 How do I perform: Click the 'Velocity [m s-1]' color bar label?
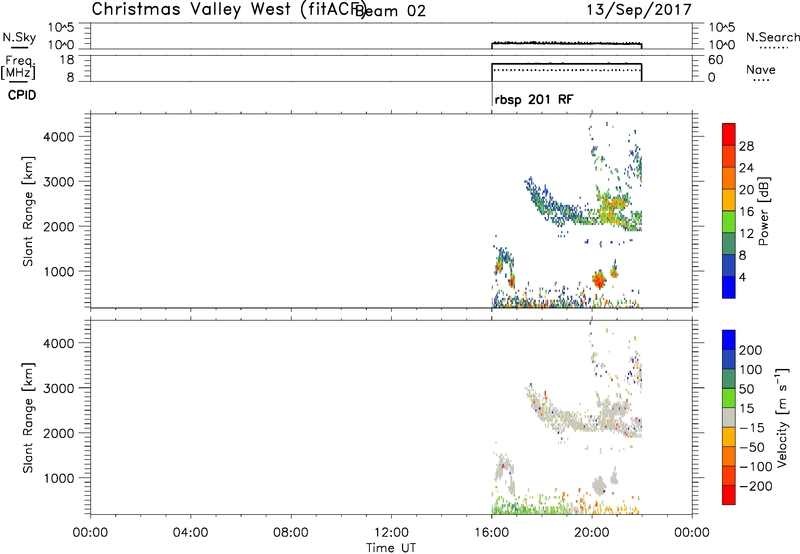pos(783,417)
